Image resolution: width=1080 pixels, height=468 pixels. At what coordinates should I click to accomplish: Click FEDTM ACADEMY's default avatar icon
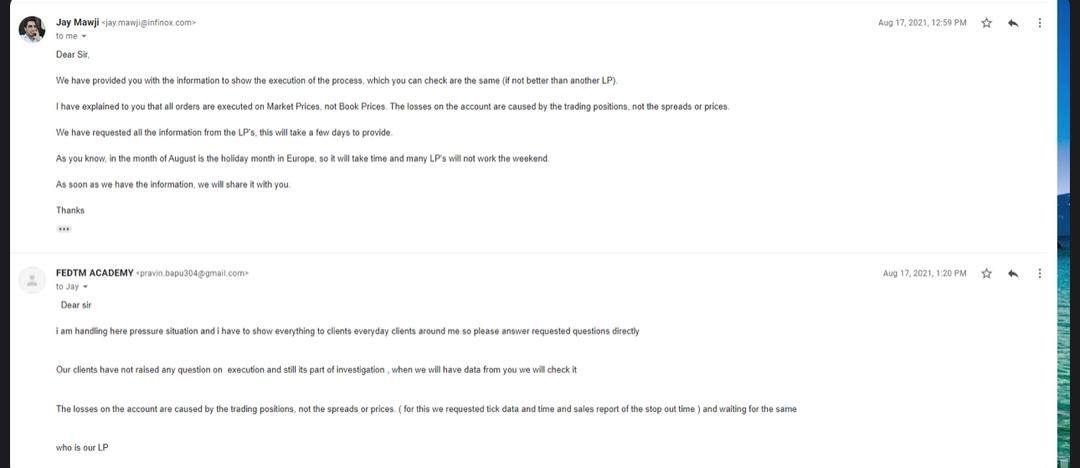tap(32, 280)
